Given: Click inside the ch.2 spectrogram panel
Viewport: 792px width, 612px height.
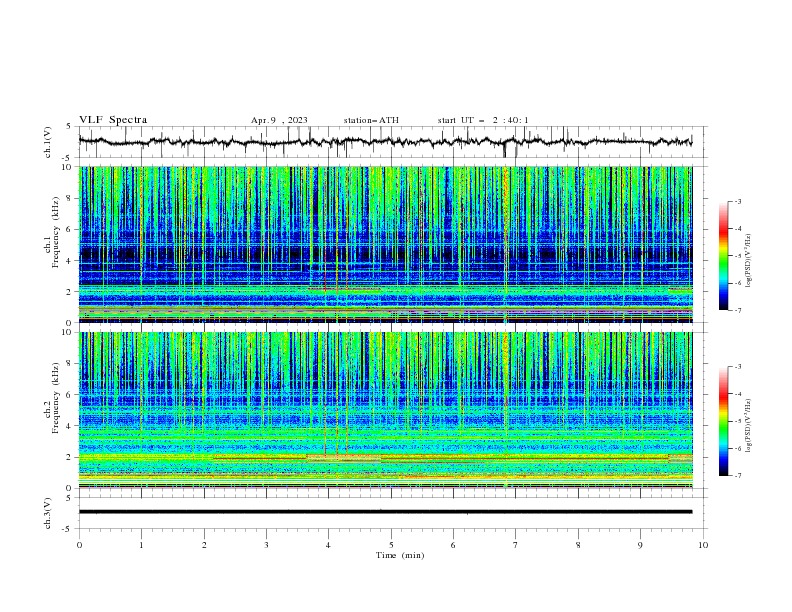Looking at the screenshot, I should [x=385, y=410].
